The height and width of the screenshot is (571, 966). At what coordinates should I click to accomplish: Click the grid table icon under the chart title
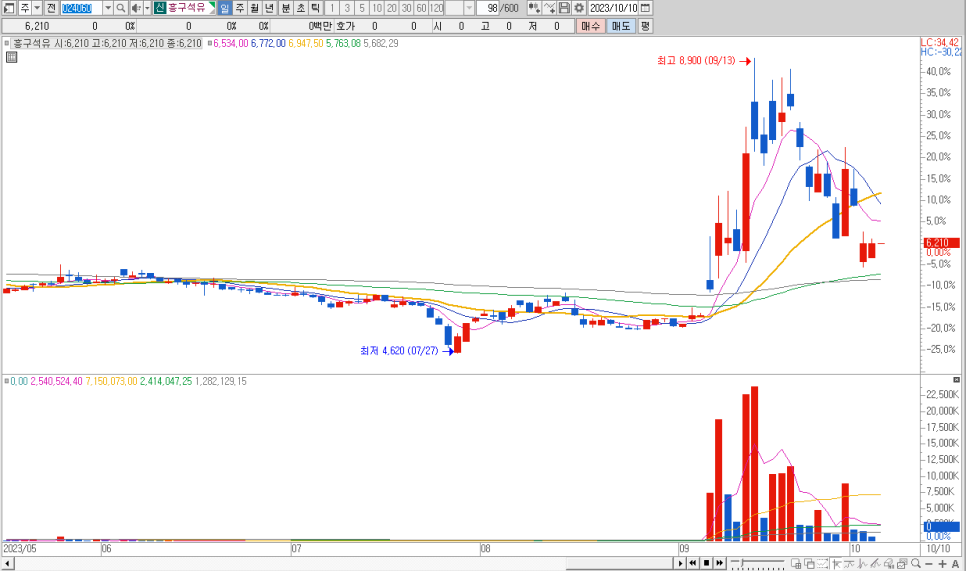point(11,57)
